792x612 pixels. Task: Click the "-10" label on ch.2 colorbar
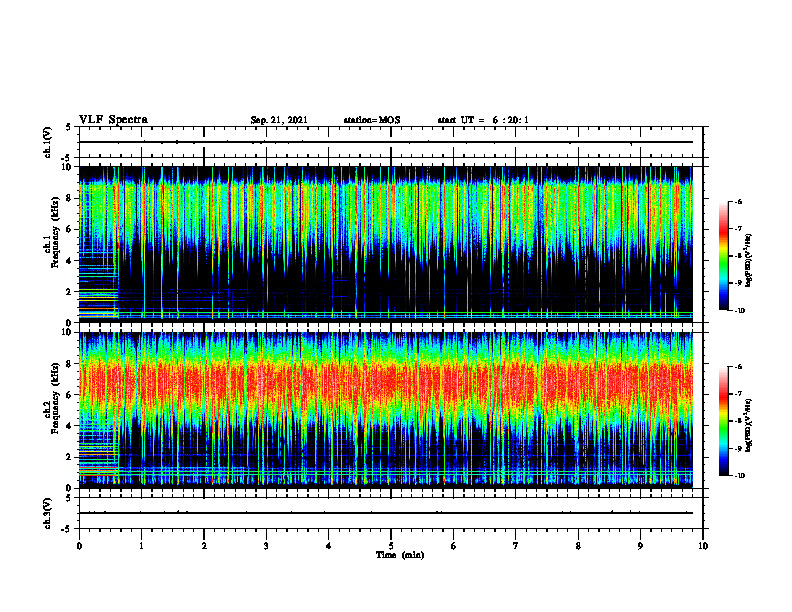(739, 476)
